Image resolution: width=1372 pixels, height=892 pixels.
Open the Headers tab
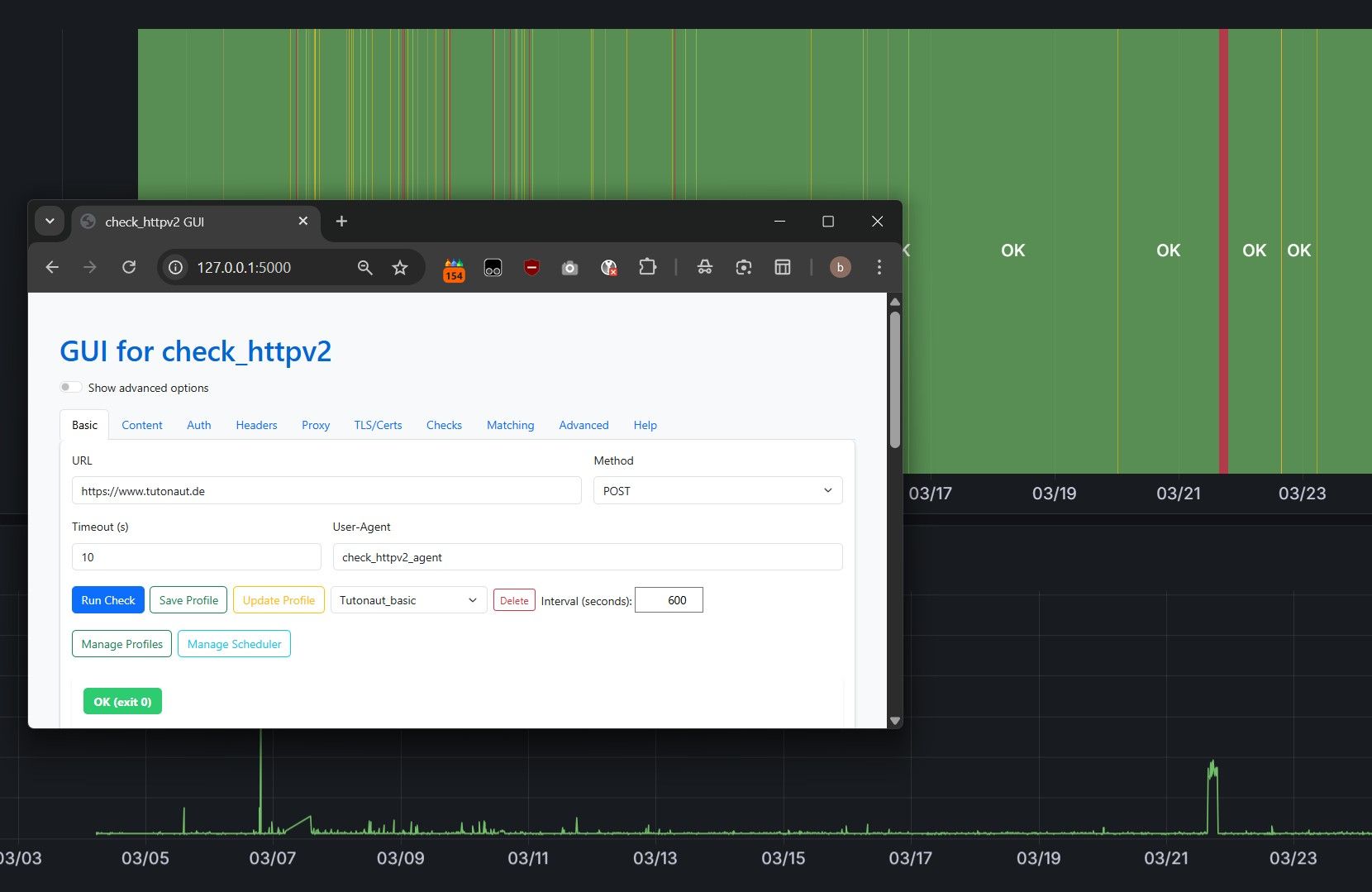(256, 425)
